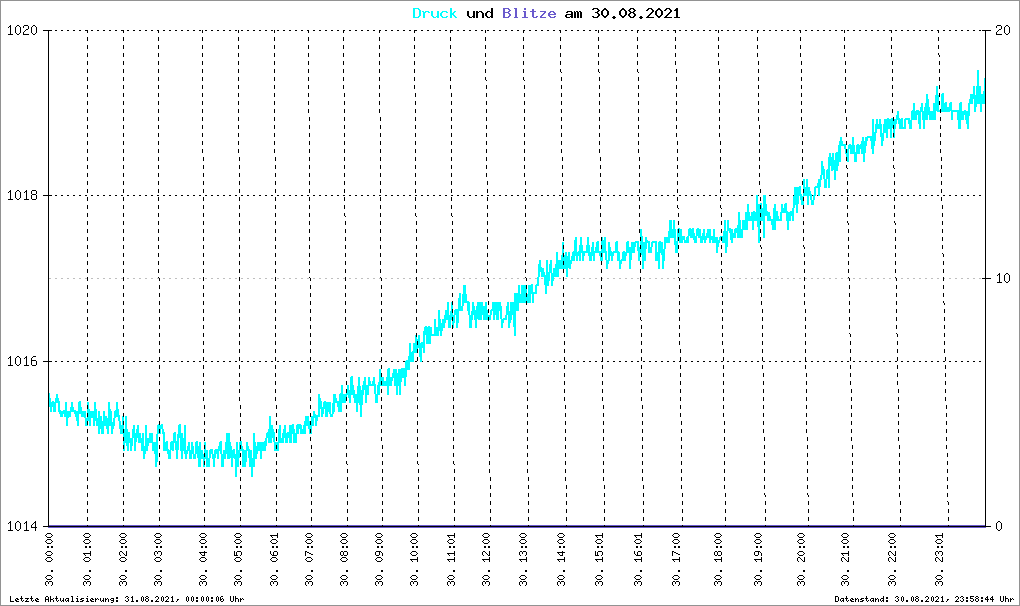Screen dimensions: 1020x606
Task: Click the cyan 'Druck' title word
Action: [x=435, y=14]
